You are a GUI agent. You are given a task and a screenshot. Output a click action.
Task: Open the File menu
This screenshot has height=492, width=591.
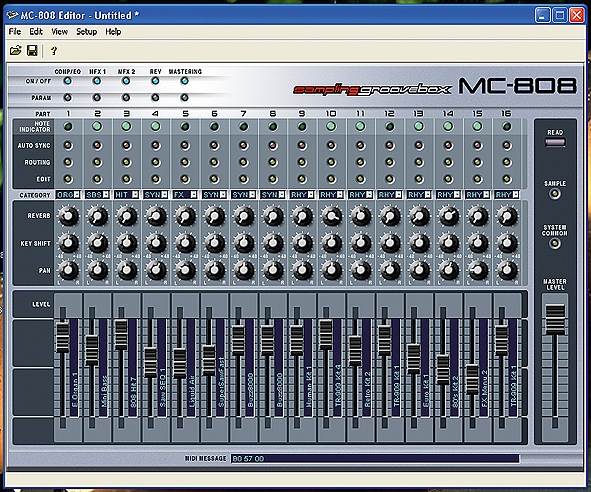point(15,32)
